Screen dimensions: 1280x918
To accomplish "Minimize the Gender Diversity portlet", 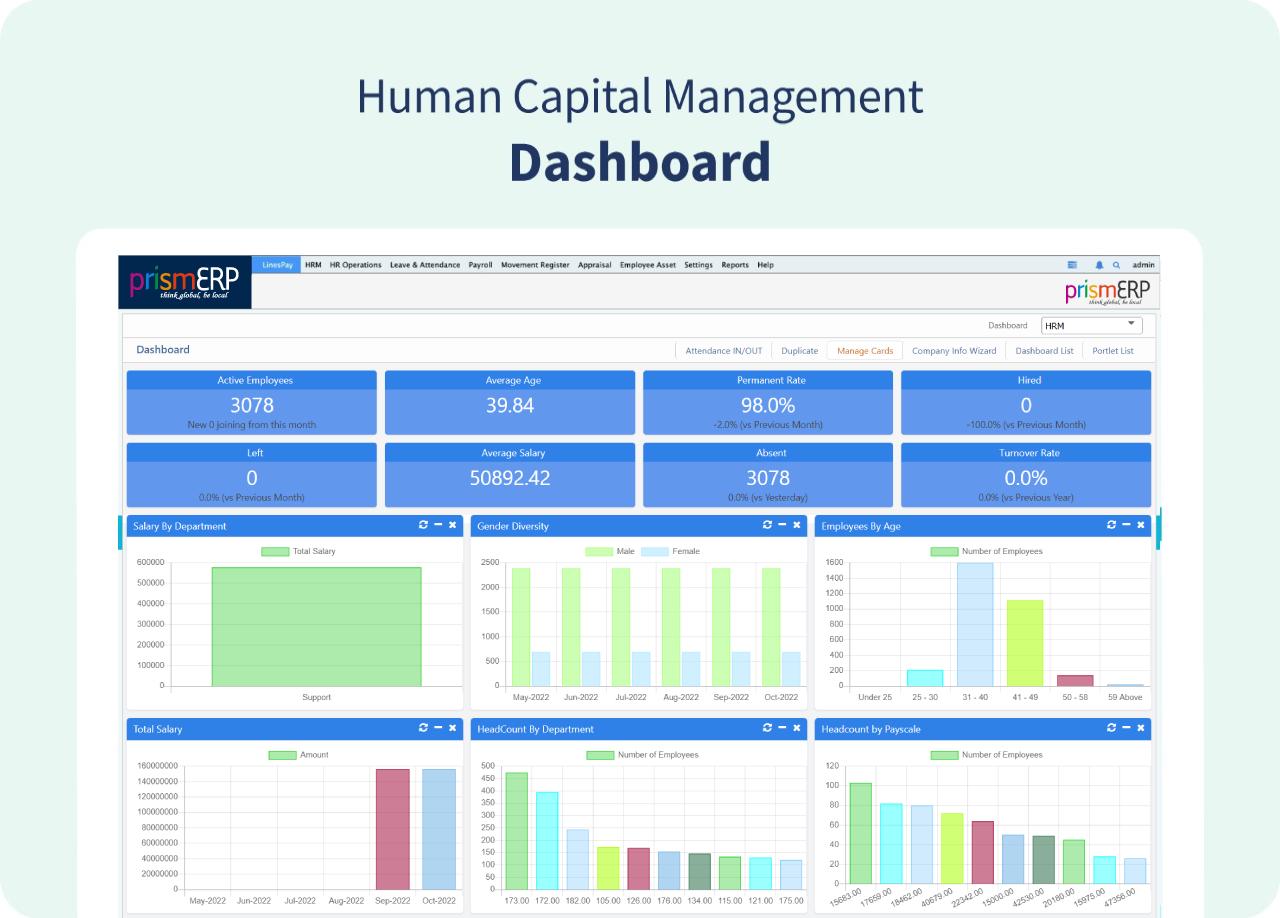I will 782,525.
